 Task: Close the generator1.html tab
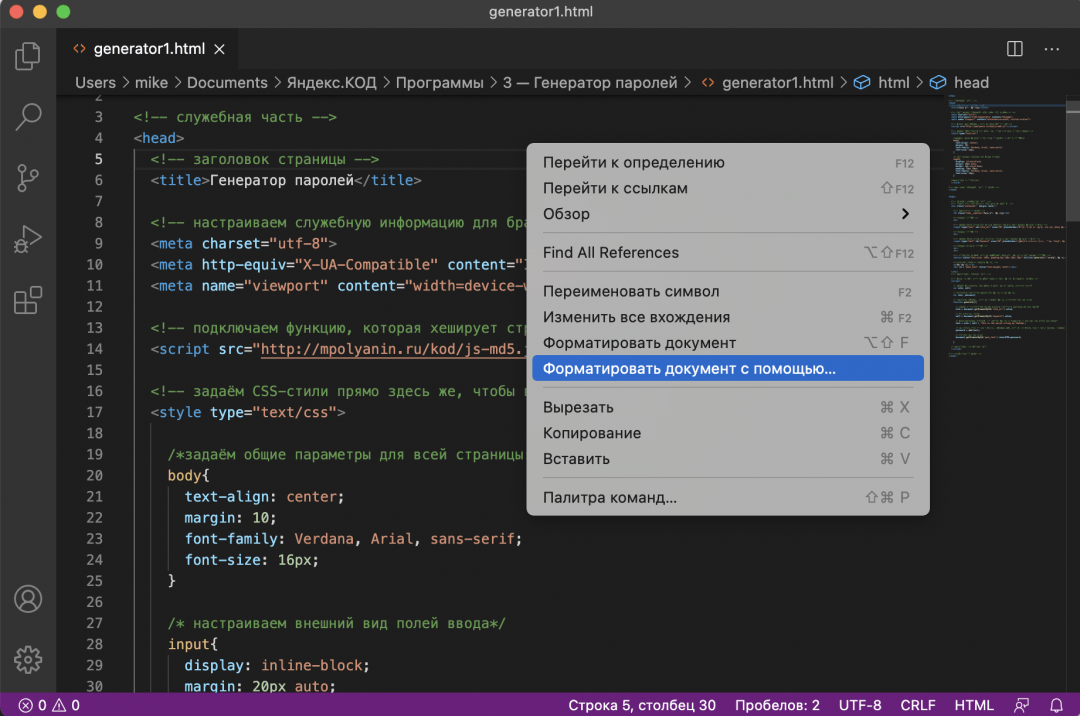tap(220, 49)
